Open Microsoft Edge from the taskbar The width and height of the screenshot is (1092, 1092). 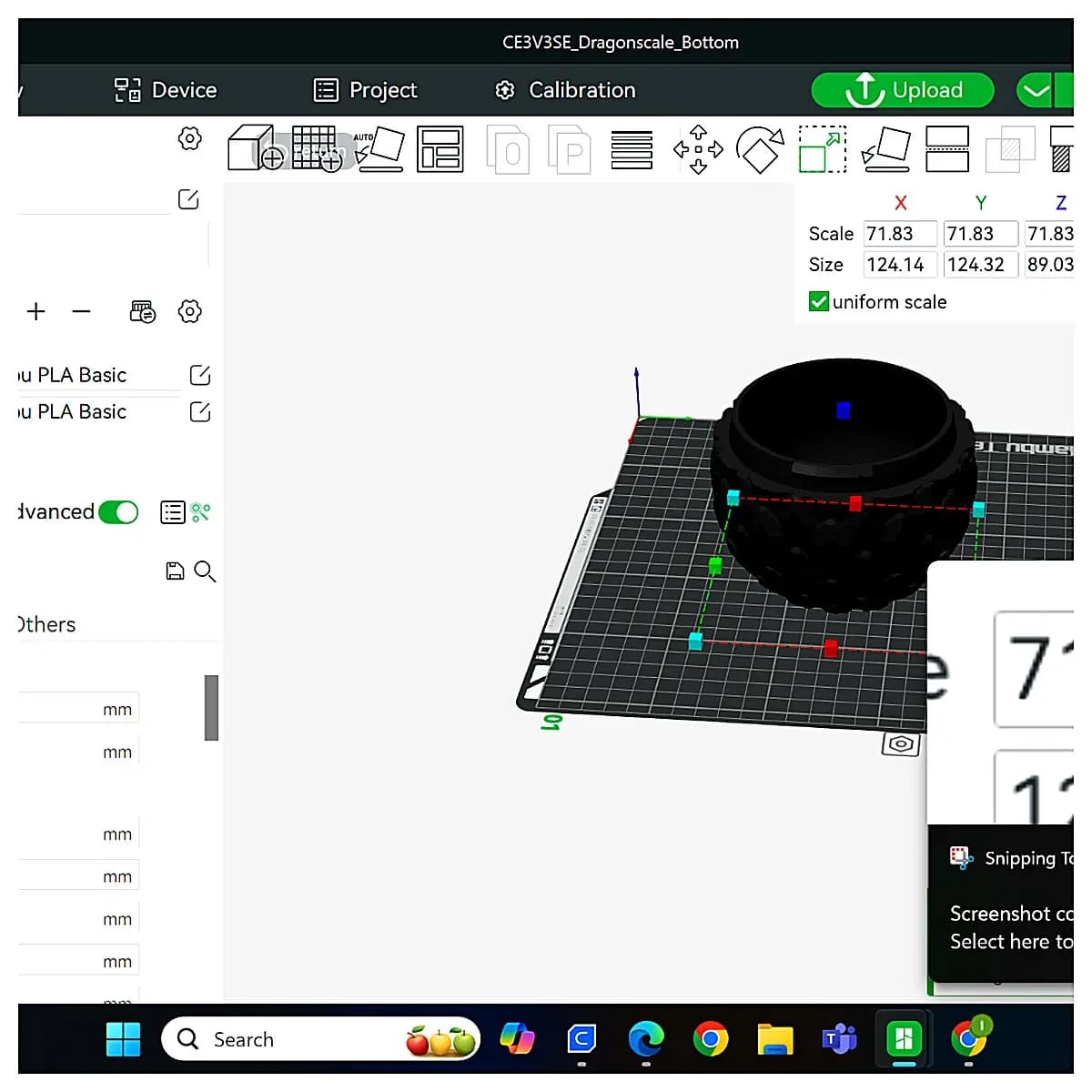point(646,1039)
